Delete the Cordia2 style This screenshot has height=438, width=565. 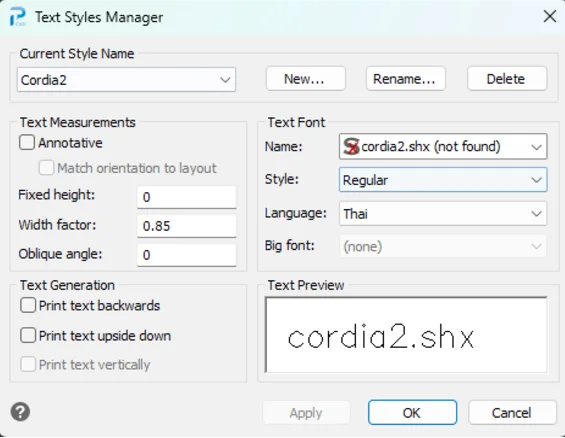click(507, 79)
